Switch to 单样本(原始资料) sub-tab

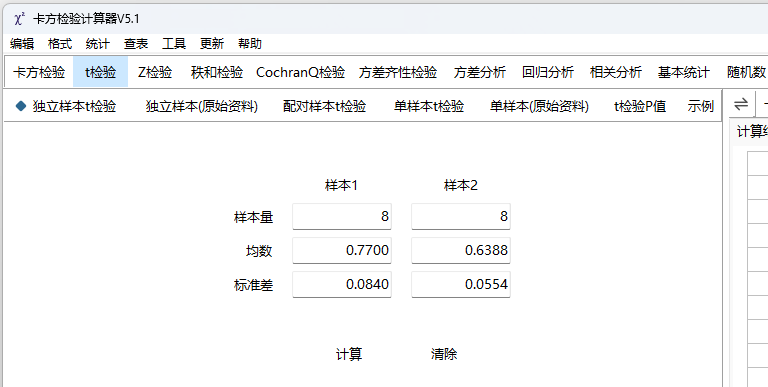[x=539, y=106]
